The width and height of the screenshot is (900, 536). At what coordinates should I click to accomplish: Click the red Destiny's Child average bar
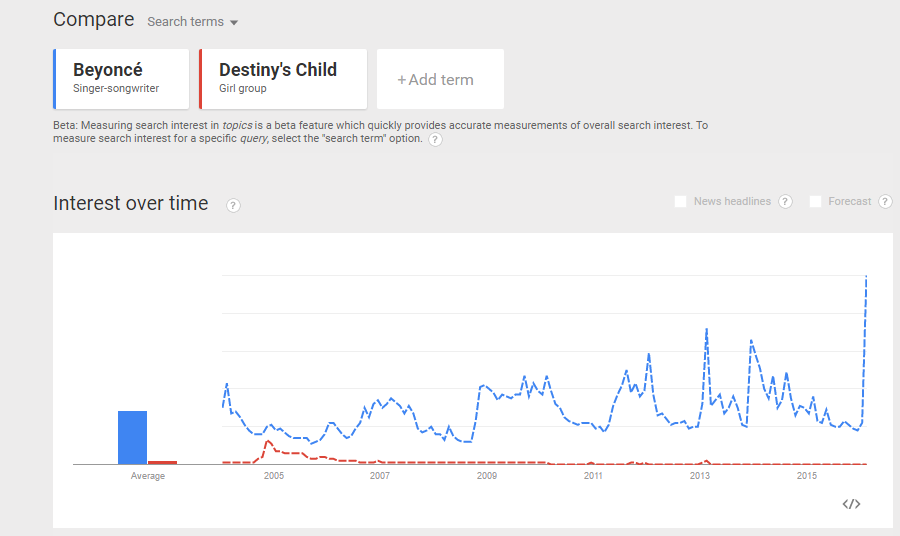162,462
